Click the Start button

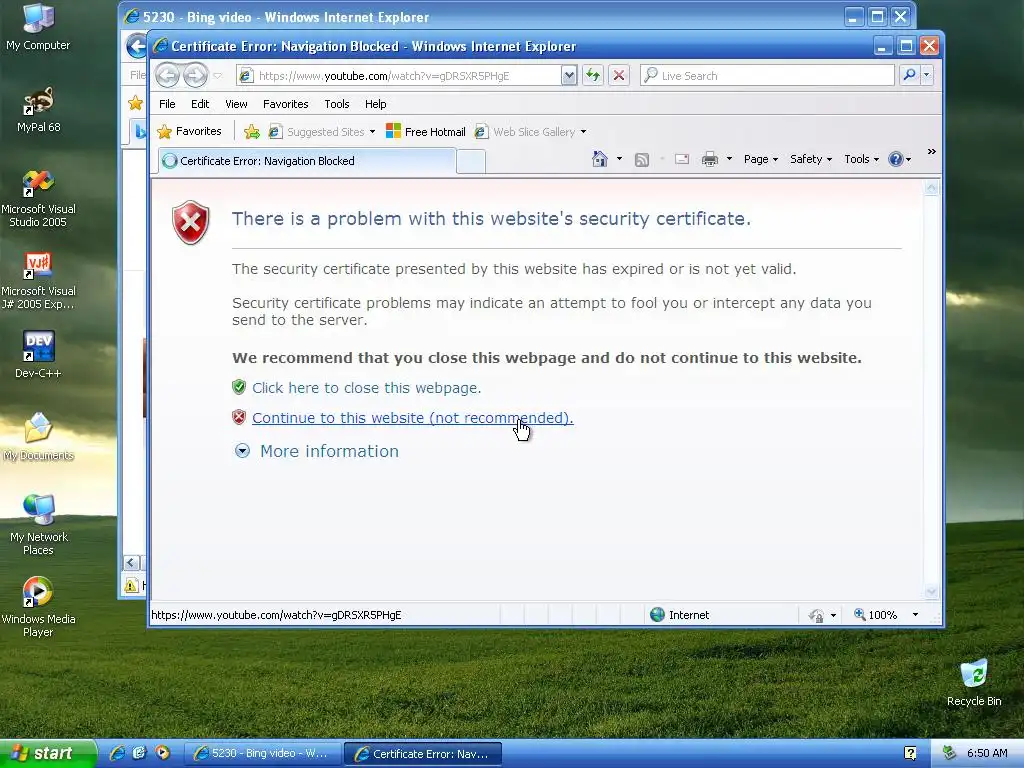(47, 753)
